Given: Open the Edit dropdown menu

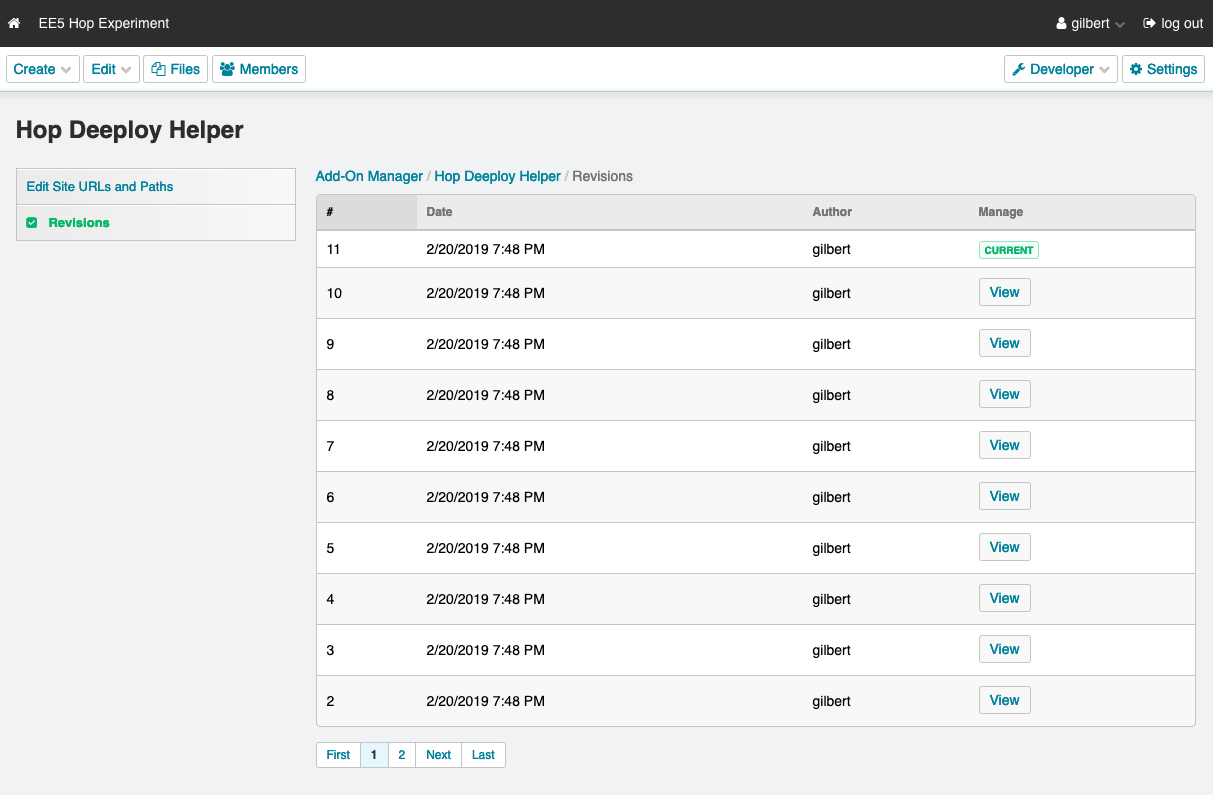Looking at the screenshot, I should coord(111,69).
